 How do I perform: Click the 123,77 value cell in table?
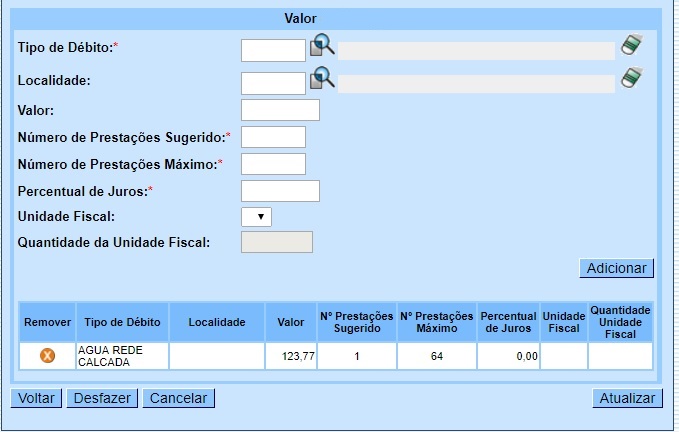(x=291, y=356)
